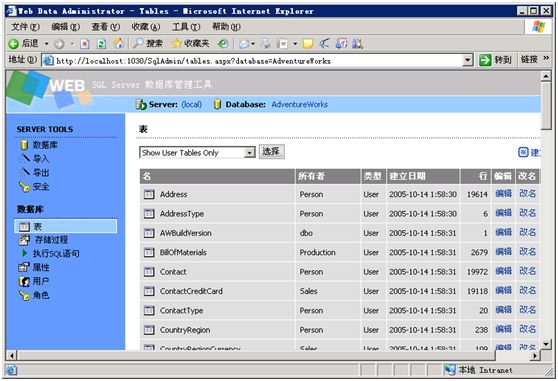558x381 pixels.
Task: Open the Show User Tables Only dropdown
Action: (250, 153)
